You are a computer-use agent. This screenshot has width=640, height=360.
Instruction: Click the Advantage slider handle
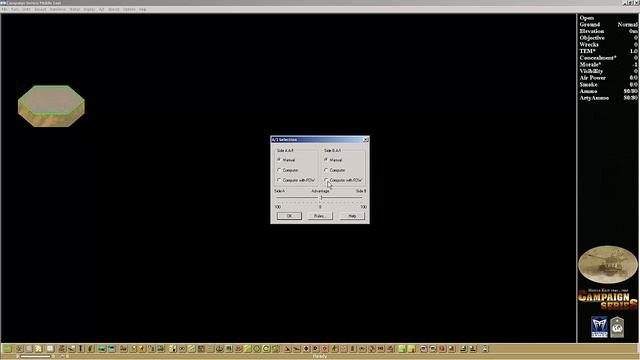coord(321,198)
